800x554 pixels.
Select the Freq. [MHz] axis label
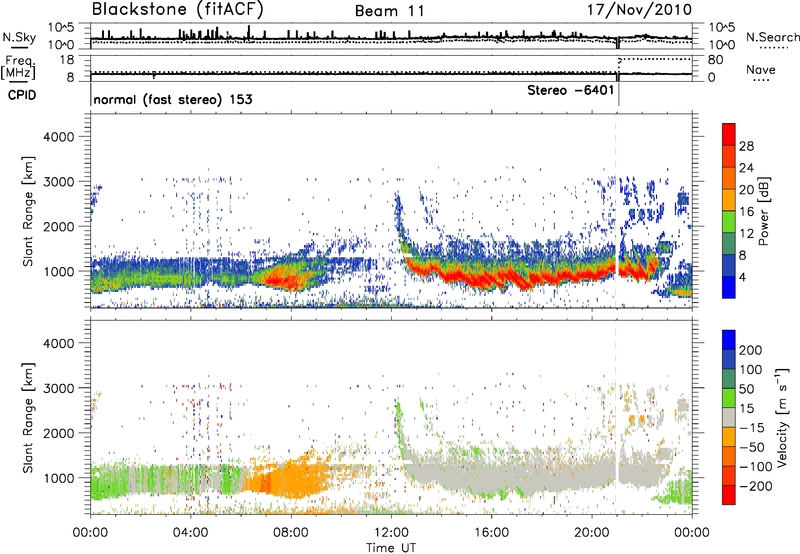coord(18,67)
